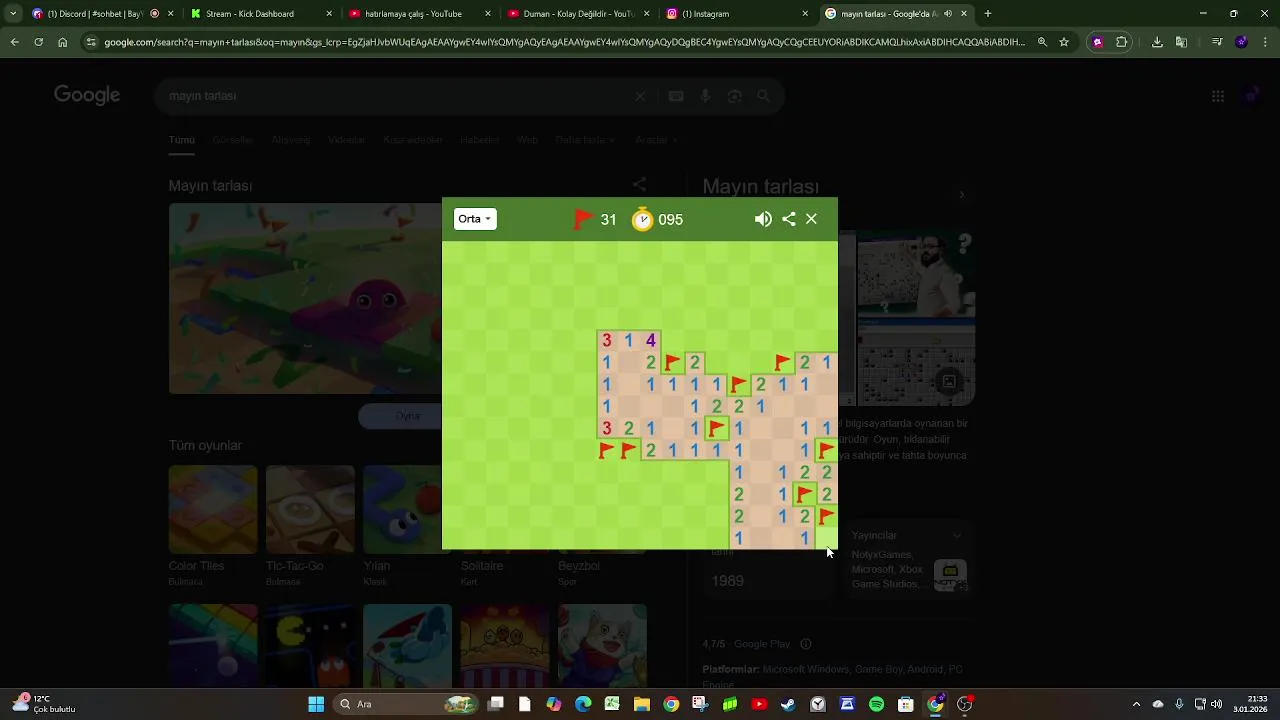Open the Google apps grid

click(1217, 96)
